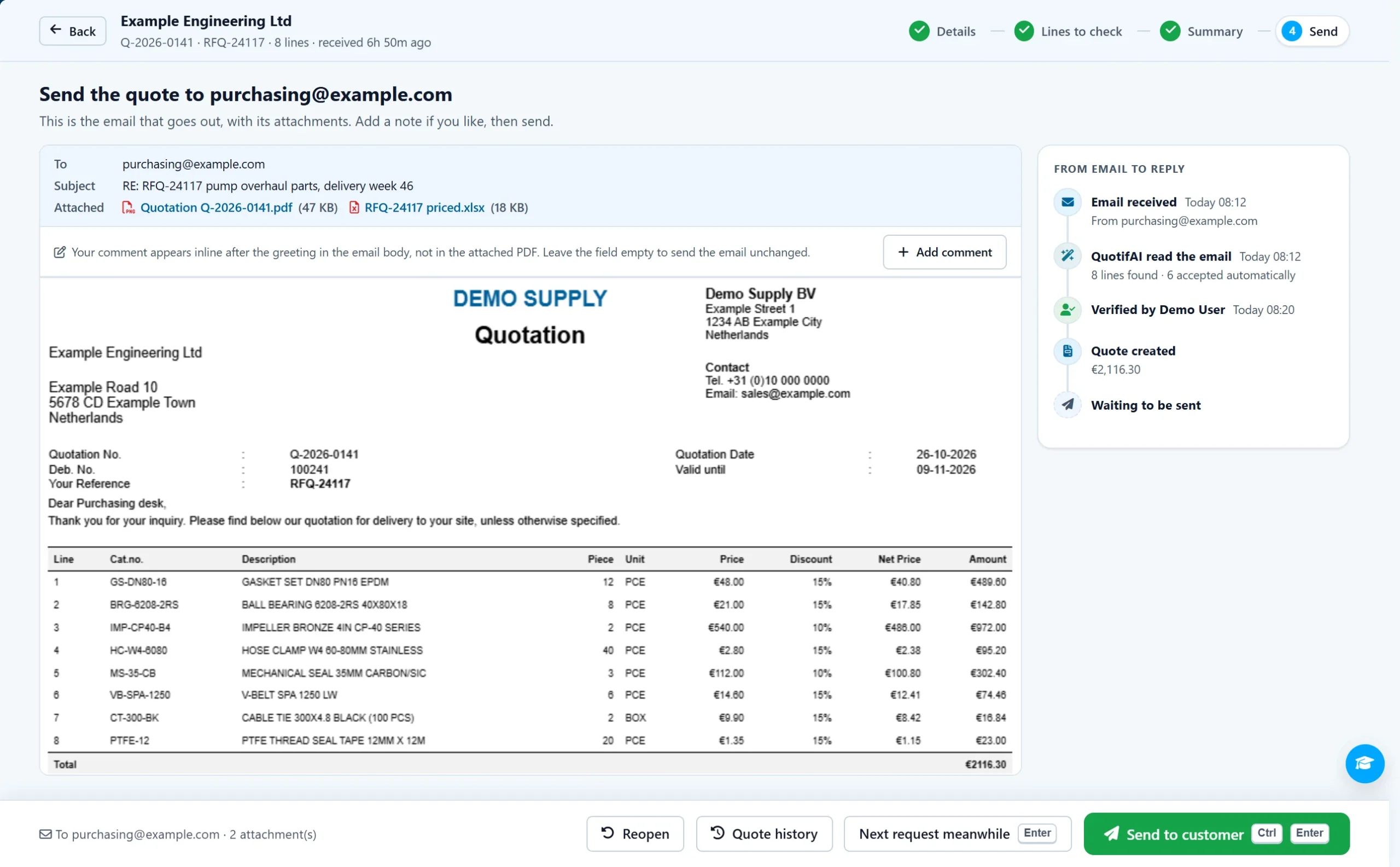Open the graduation cap help button

[x=1364, y=764]
